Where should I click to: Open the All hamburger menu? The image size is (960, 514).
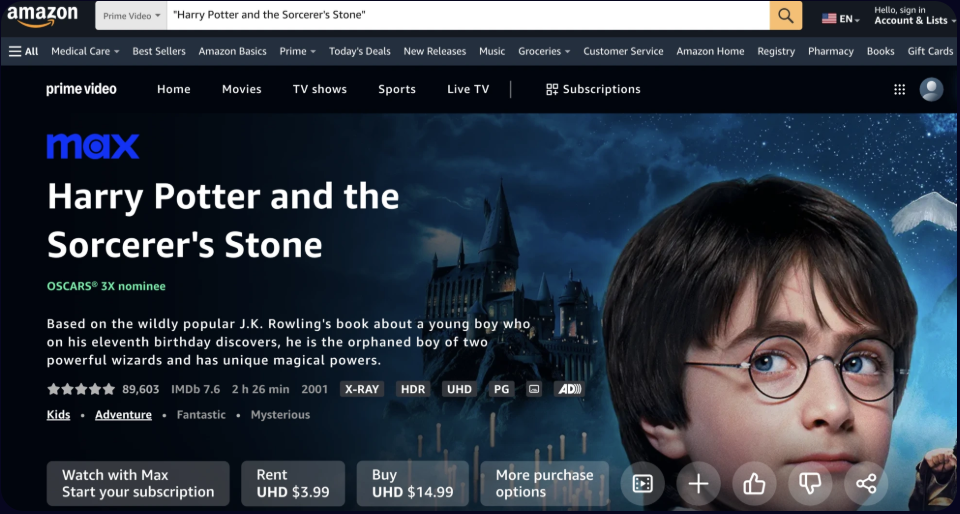tap(23, 51)
